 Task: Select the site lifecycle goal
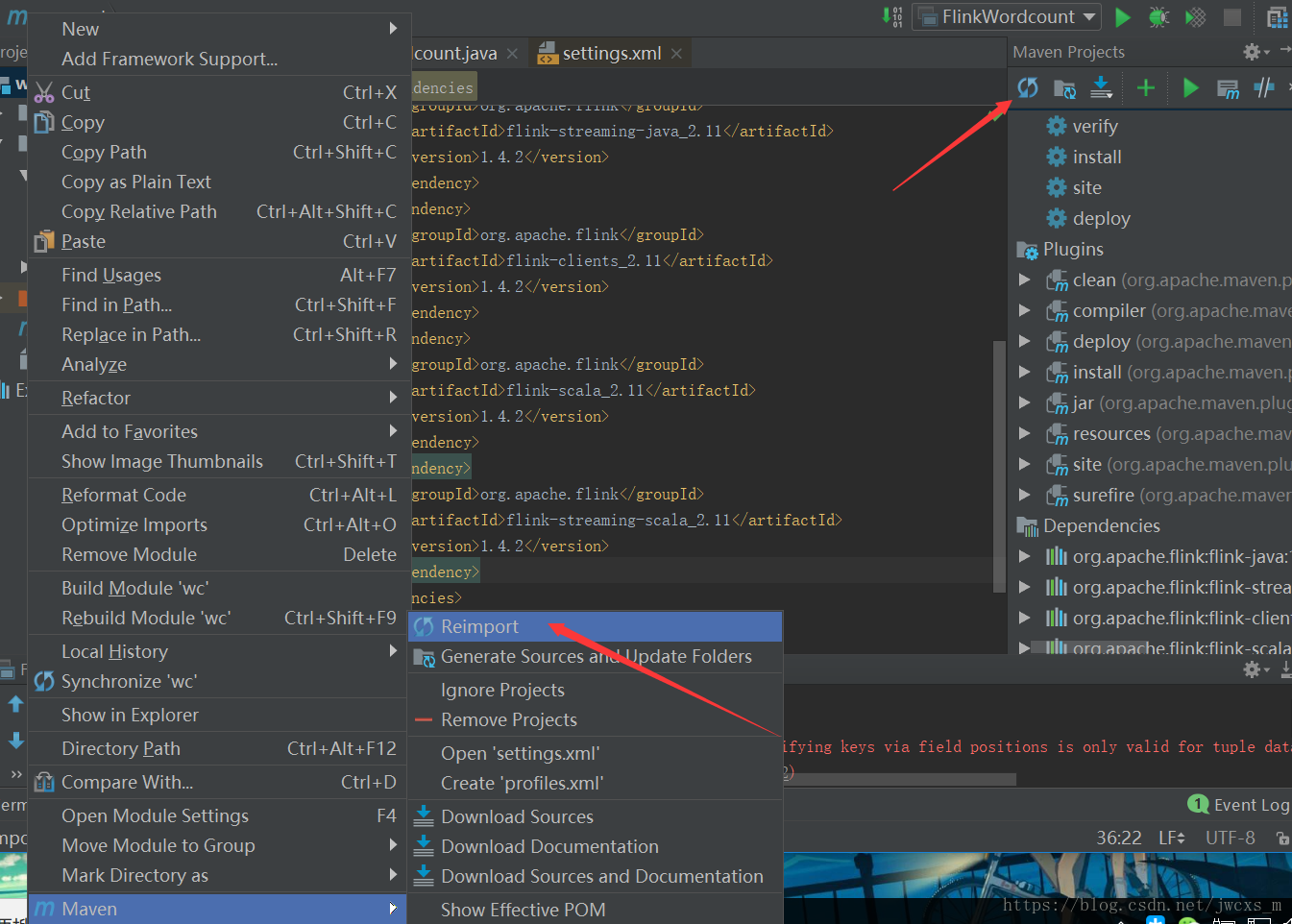(1086, 187)
